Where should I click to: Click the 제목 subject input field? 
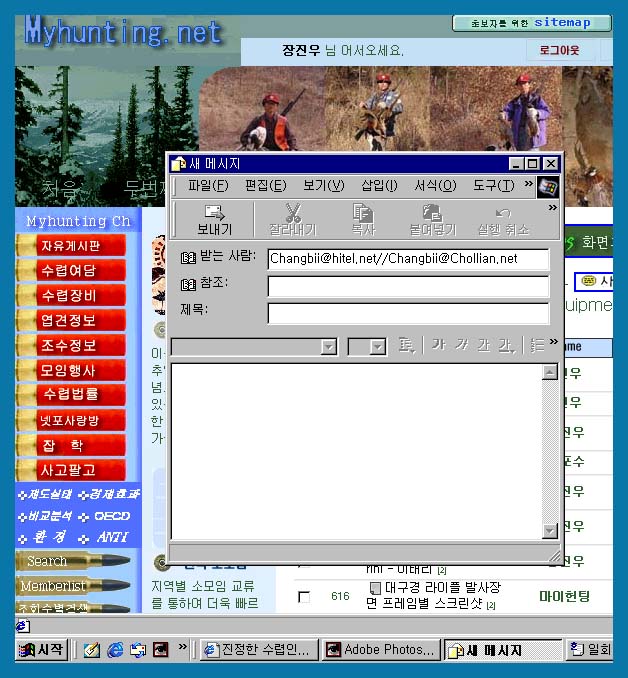coord(408,313)
